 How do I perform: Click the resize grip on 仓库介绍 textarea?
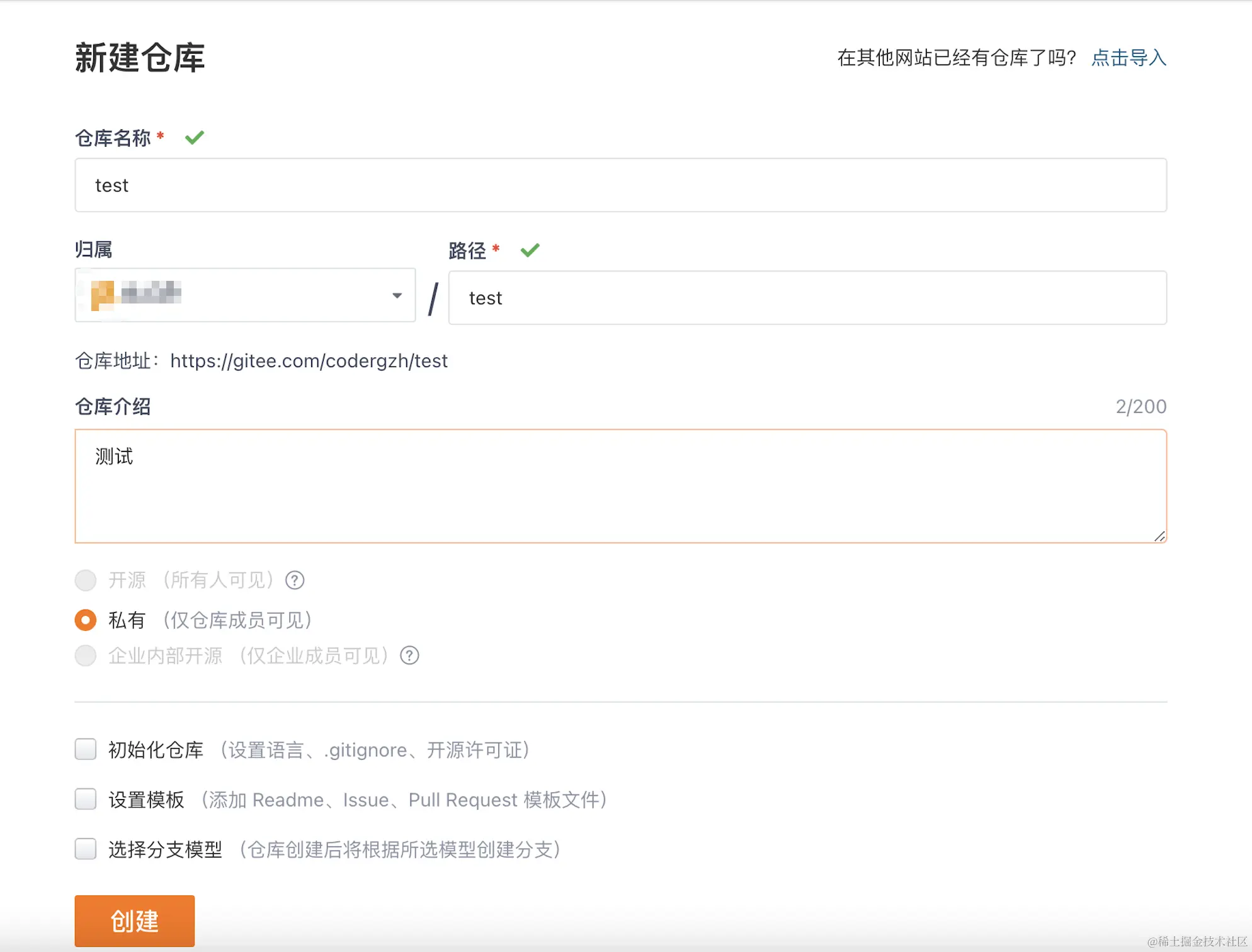click(1159, 536)
